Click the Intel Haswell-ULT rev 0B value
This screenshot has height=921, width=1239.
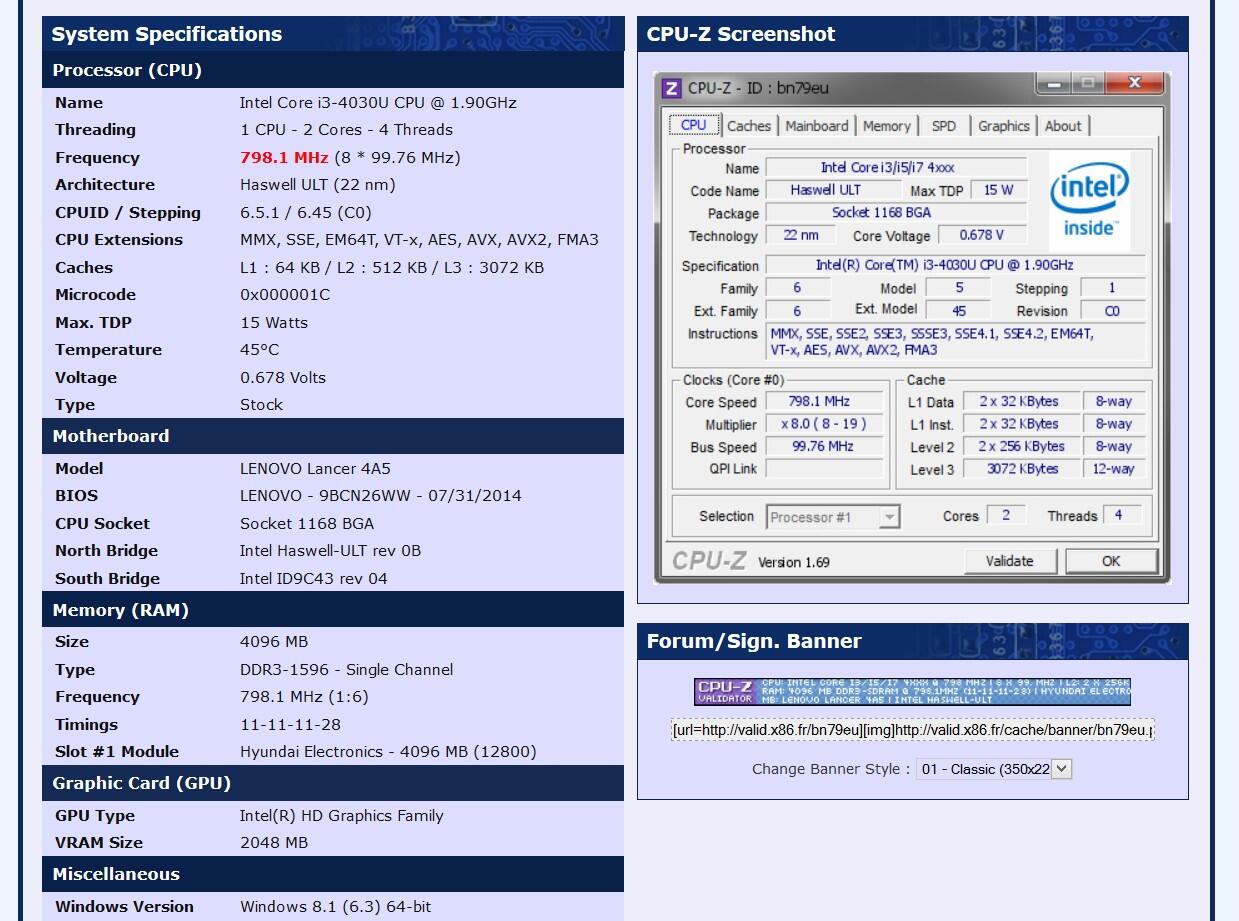coord(331,551)
